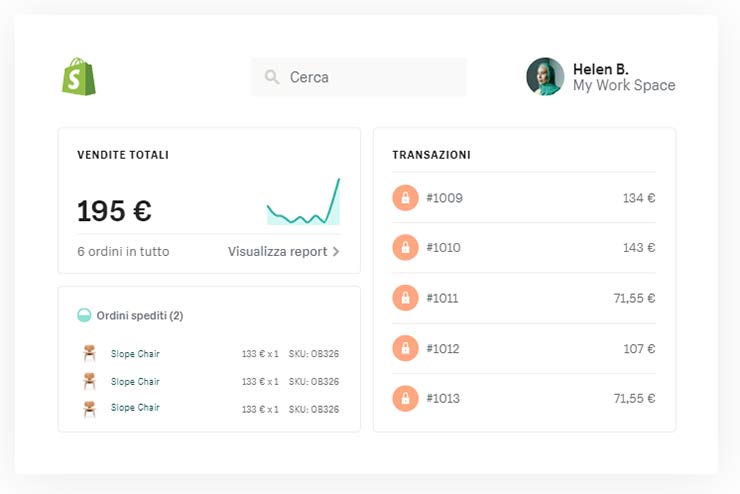740x494 pixels.
Task: Click the total sales trend chart
Action: [x=303, y=203]
